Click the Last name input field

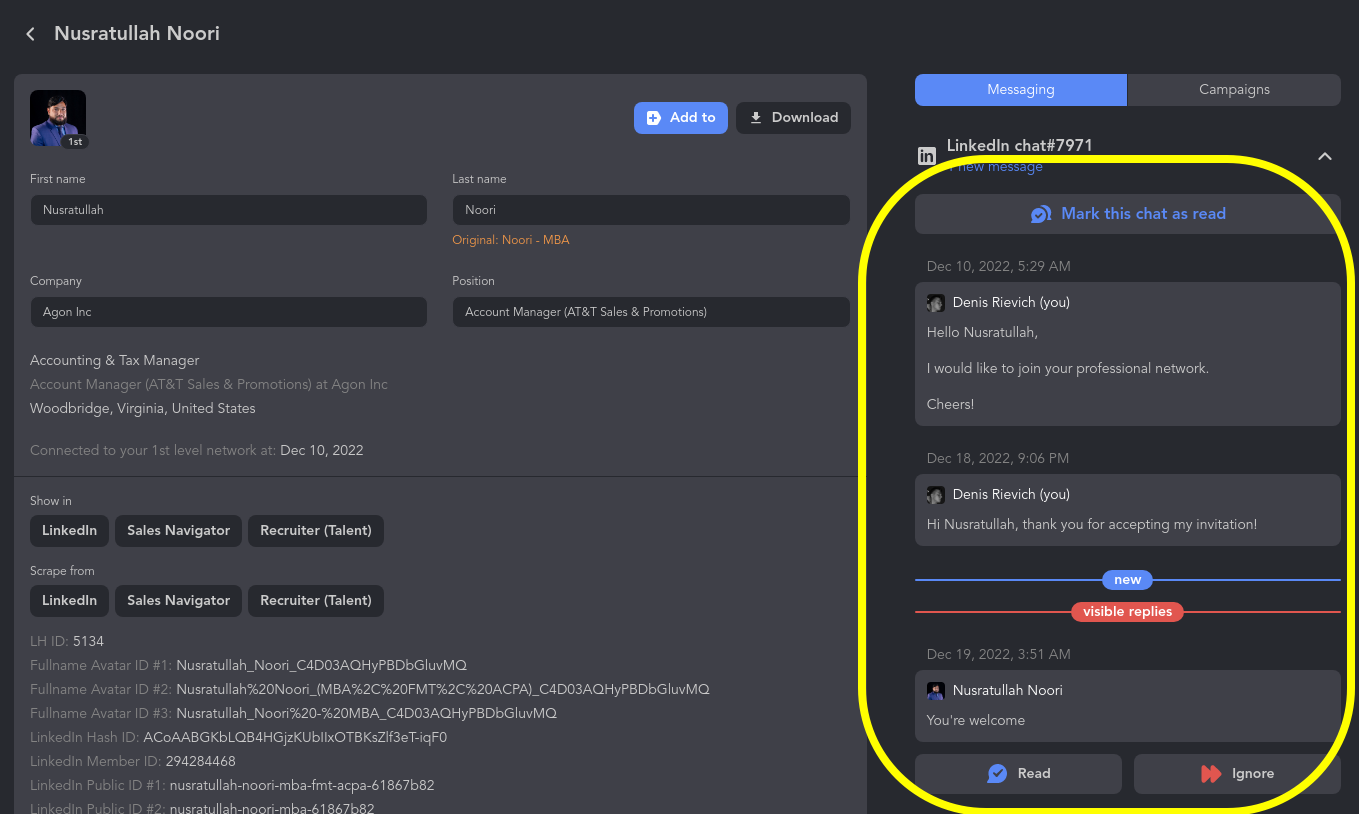651,210
